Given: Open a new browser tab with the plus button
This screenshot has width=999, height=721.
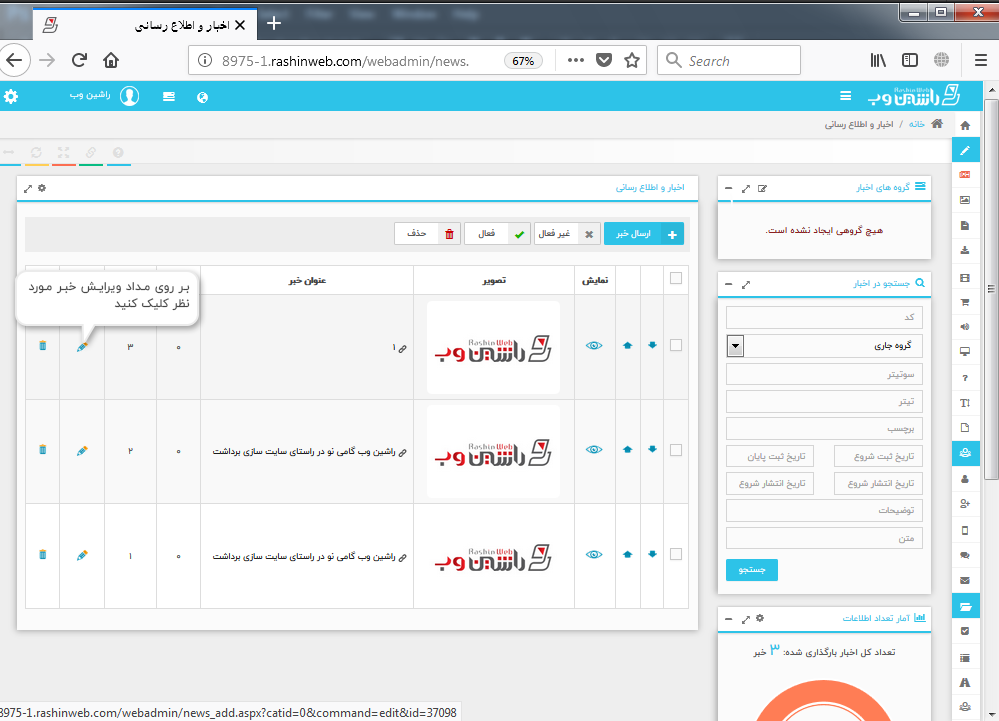Looking at the screenshot, I should click(x=274, y=24).
